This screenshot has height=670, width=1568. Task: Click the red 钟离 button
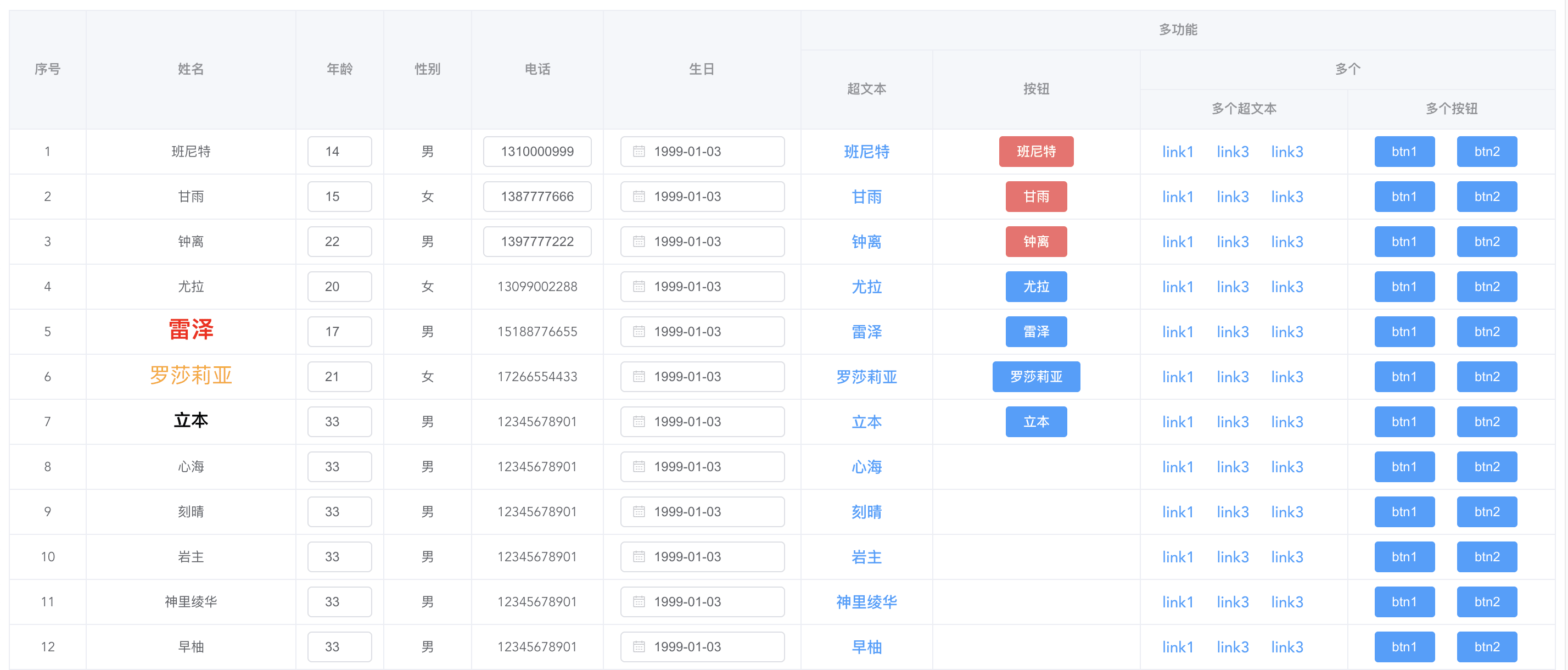pyautogui.click(x=1036, y=242)
